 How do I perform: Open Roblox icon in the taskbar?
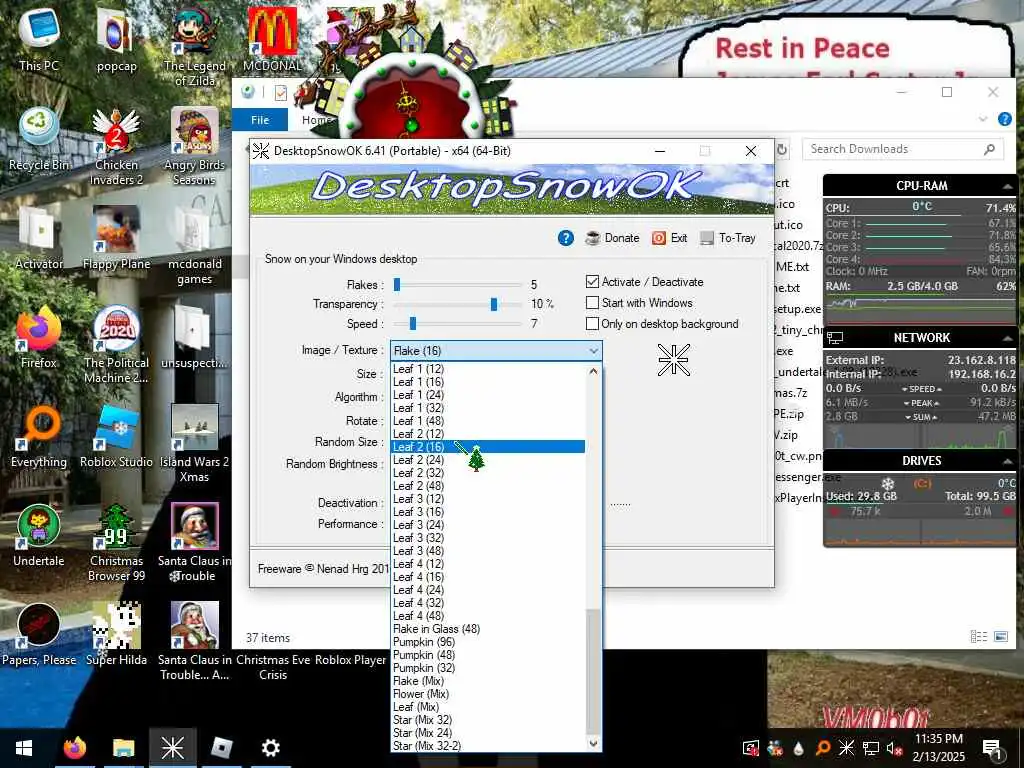[x=222, y=748]
